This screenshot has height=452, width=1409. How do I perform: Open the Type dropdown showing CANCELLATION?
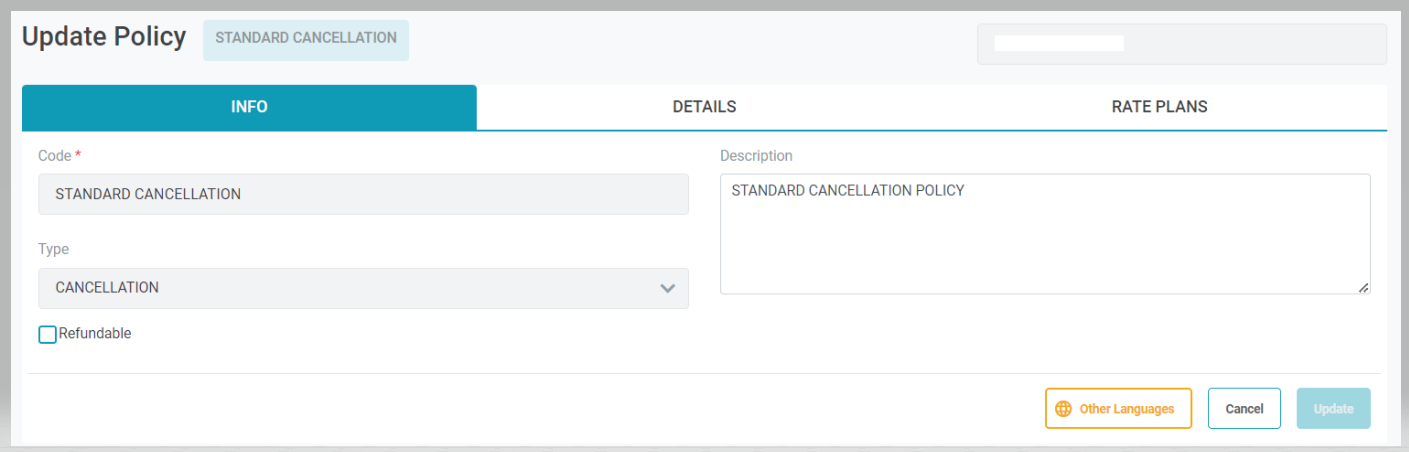click(x=350, y=288)
